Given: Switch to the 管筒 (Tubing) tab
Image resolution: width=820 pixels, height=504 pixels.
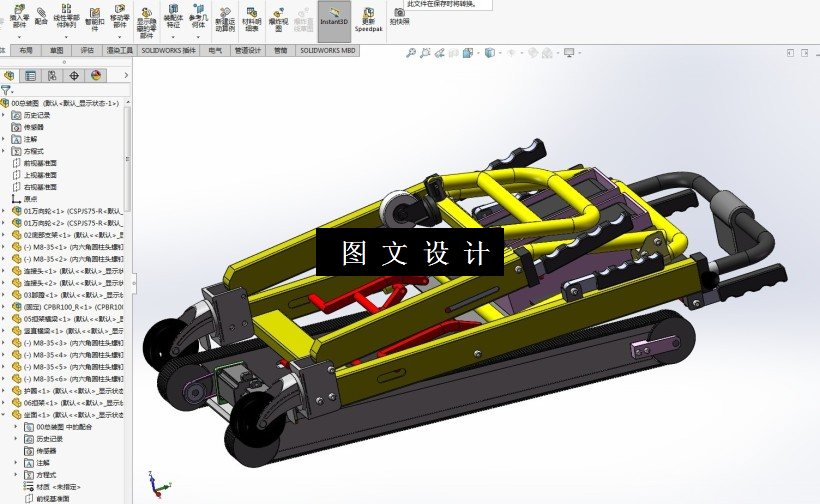Looking at the screenshot, I should coord(280,50).
